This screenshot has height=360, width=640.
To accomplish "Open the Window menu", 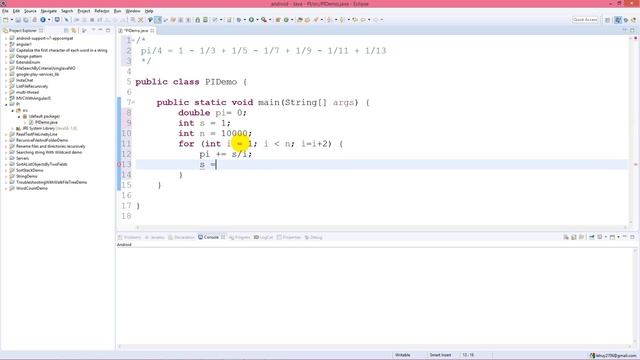I will point(133,11).
